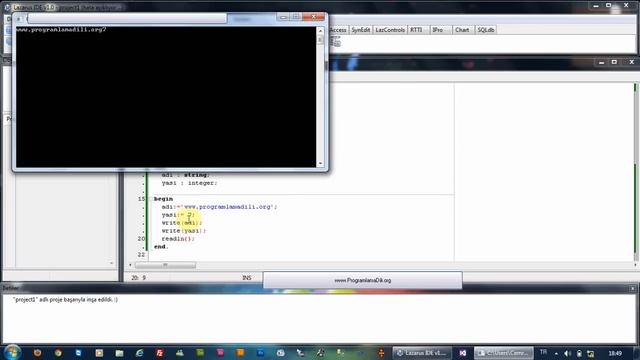Click the readln() code line
The height and width of the screenshot is (360, 640).
(x=178, y=239)
